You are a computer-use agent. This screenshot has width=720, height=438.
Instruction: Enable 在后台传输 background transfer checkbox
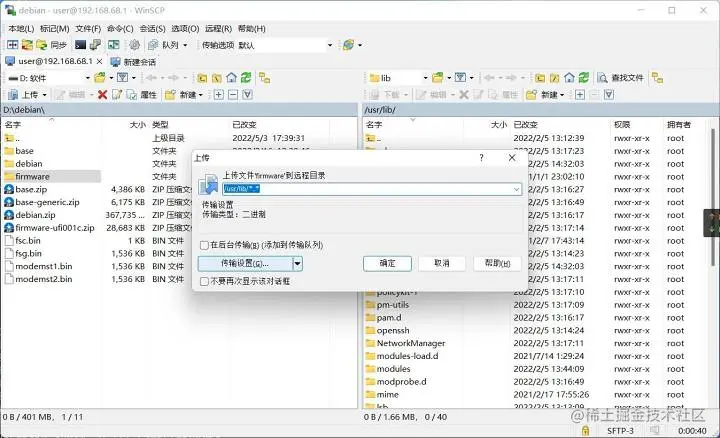pos(205,245)
